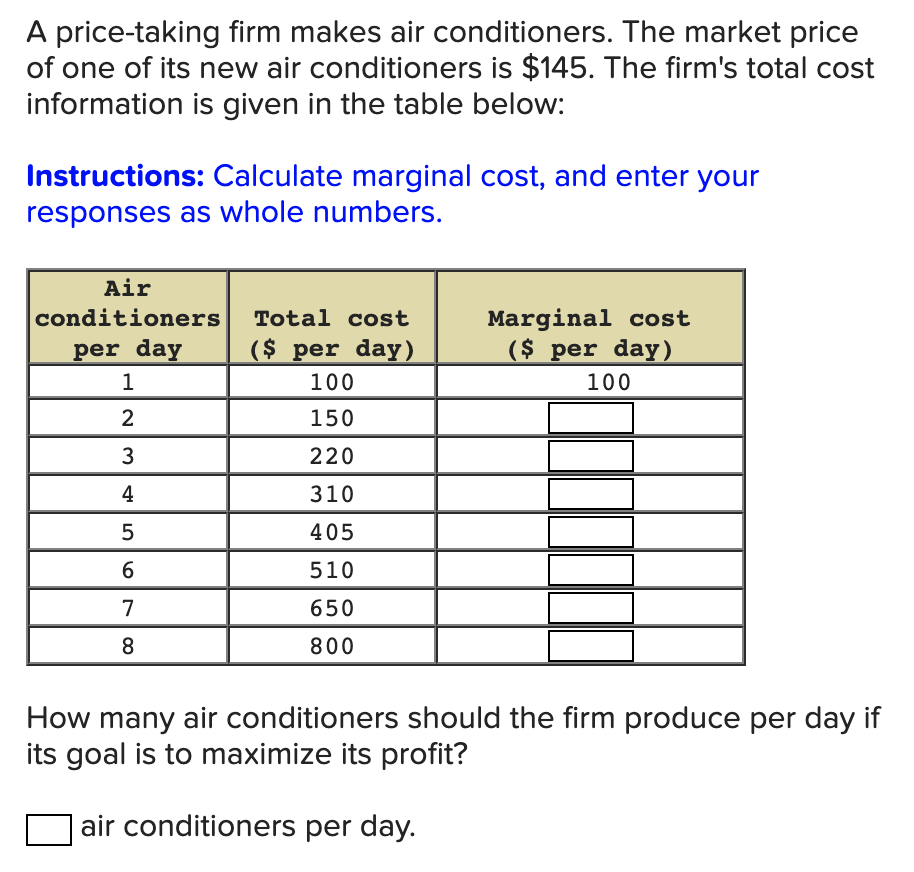The image size is (914, 872).
Task: Click the marginal cost input for 4 air conditioners
Action: (590, 493)
